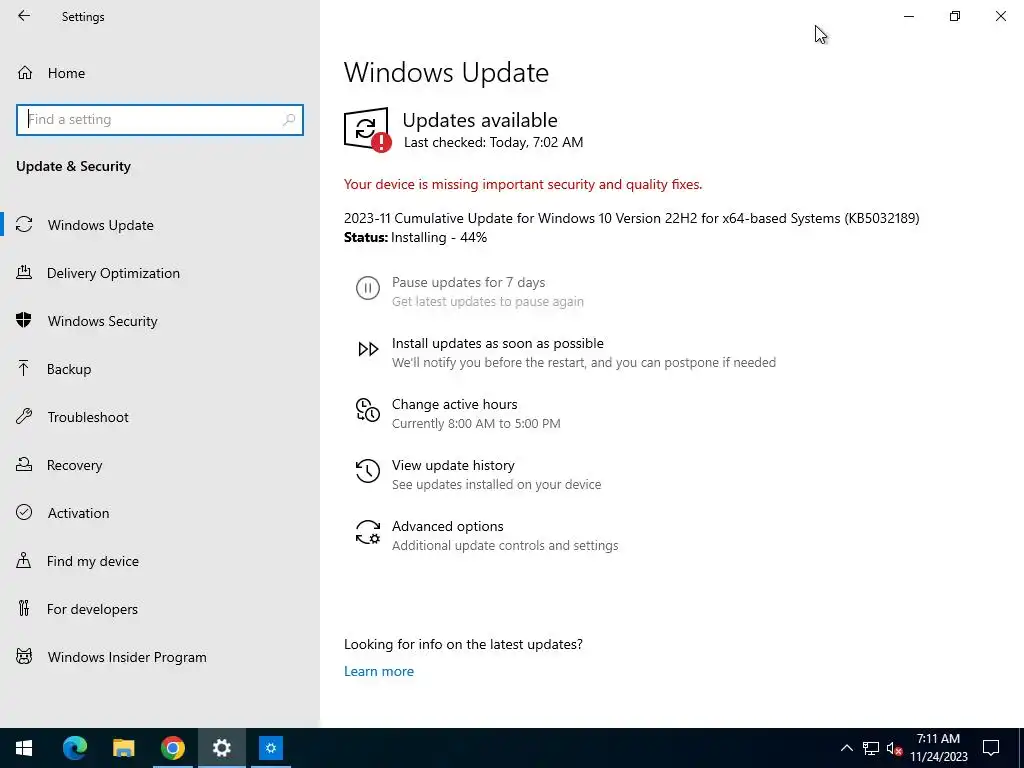
Task: Click the update history clock icon
Action: click(x=368, y=471)
